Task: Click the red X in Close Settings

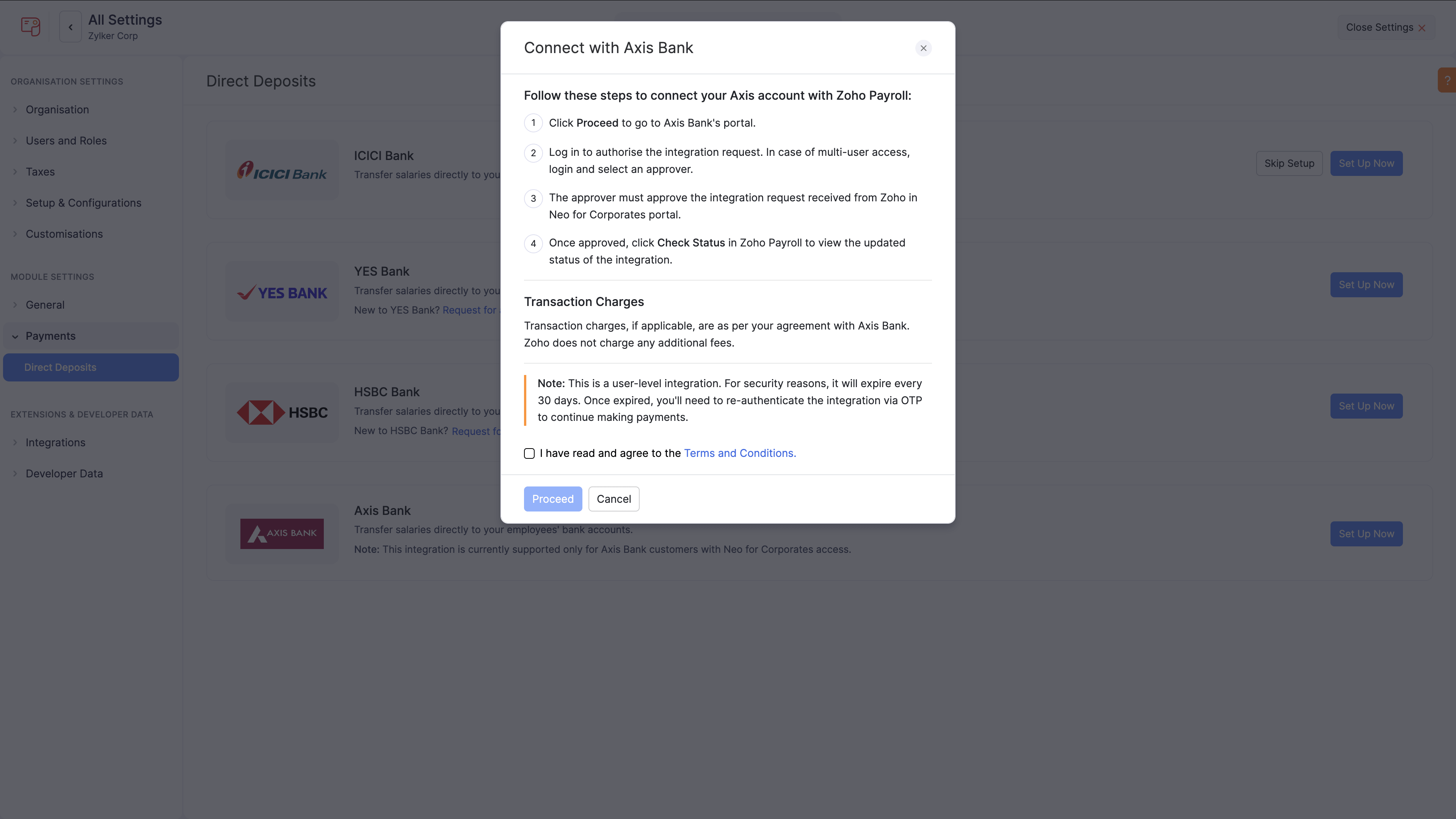Action: [1421, 28]
